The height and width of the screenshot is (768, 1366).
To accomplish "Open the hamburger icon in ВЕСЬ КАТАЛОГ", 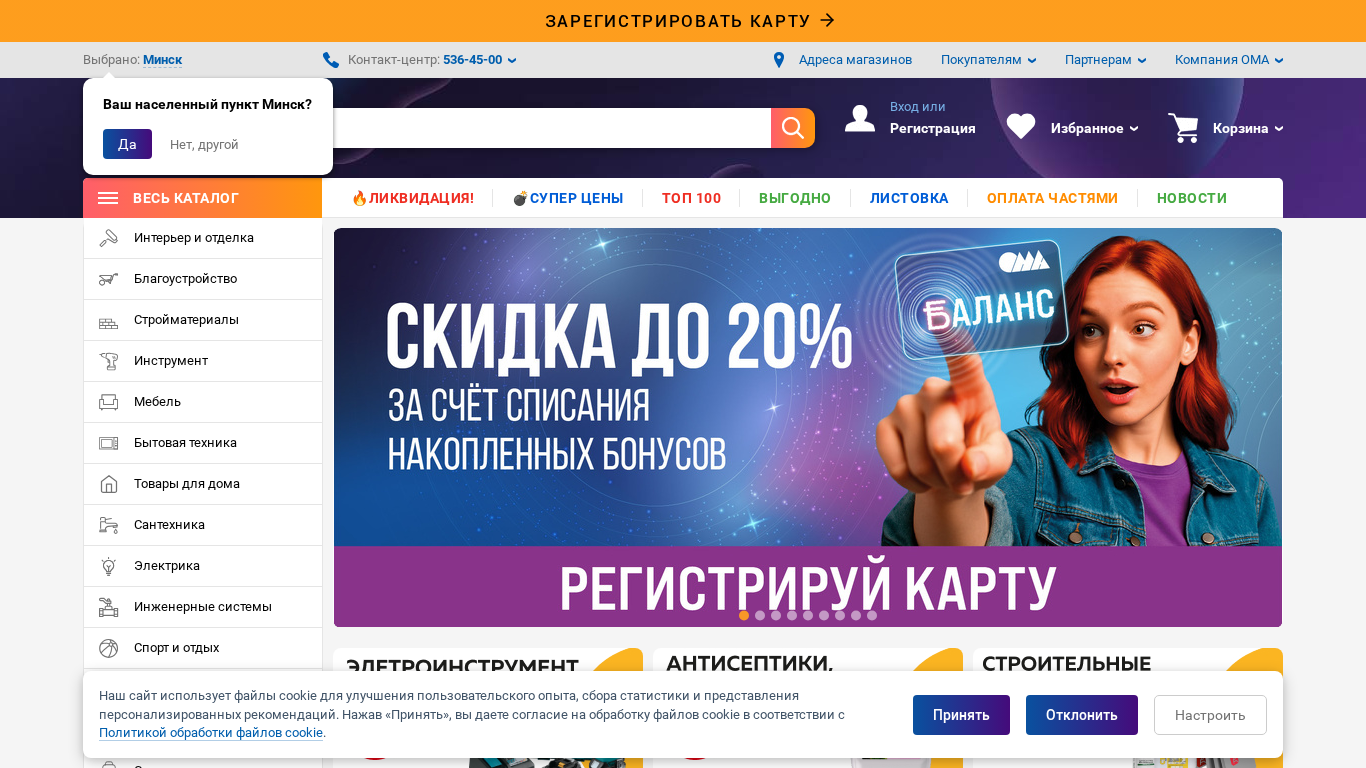I will coord(108,198).
